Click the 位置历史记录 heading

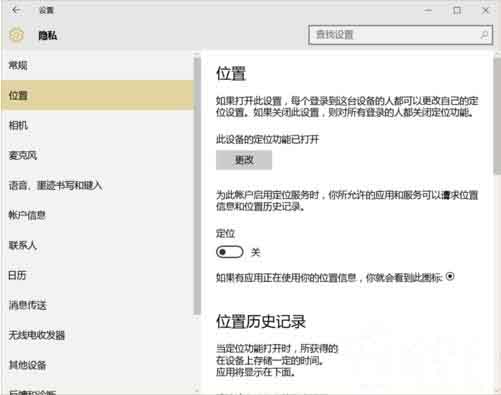pyautogui.click(x=261, y=322)
